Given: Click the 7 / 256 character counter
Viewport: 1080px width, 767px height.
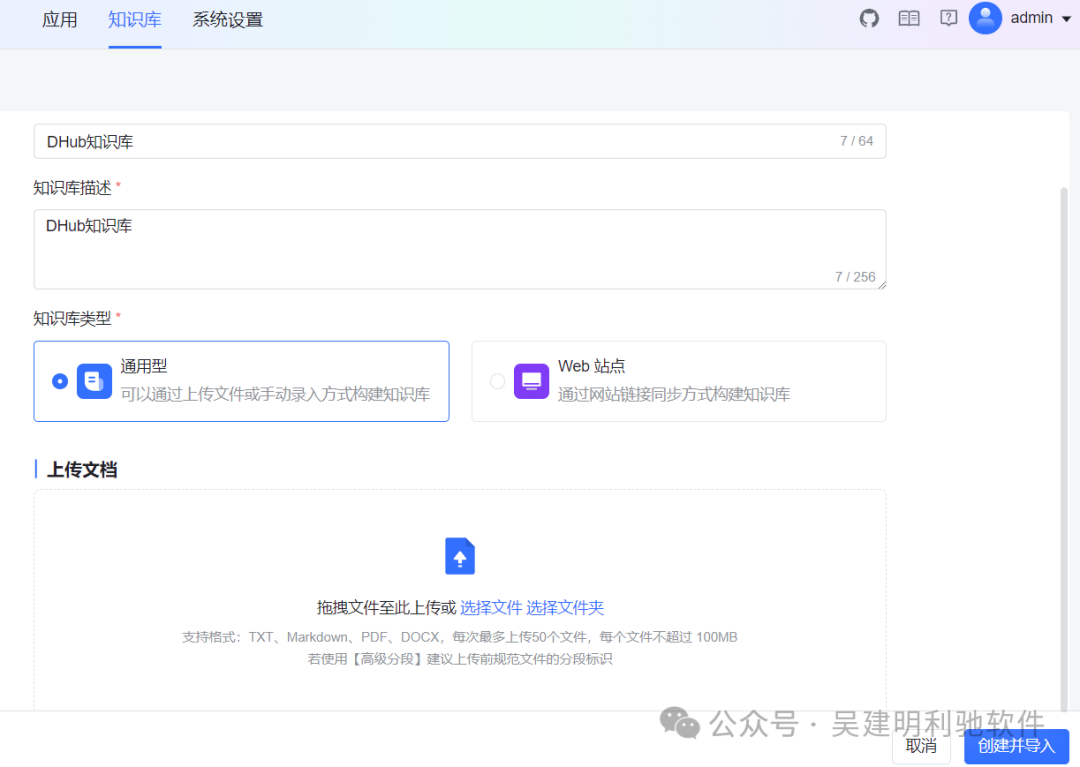Looking at the screenshot, I should (855, 277).
